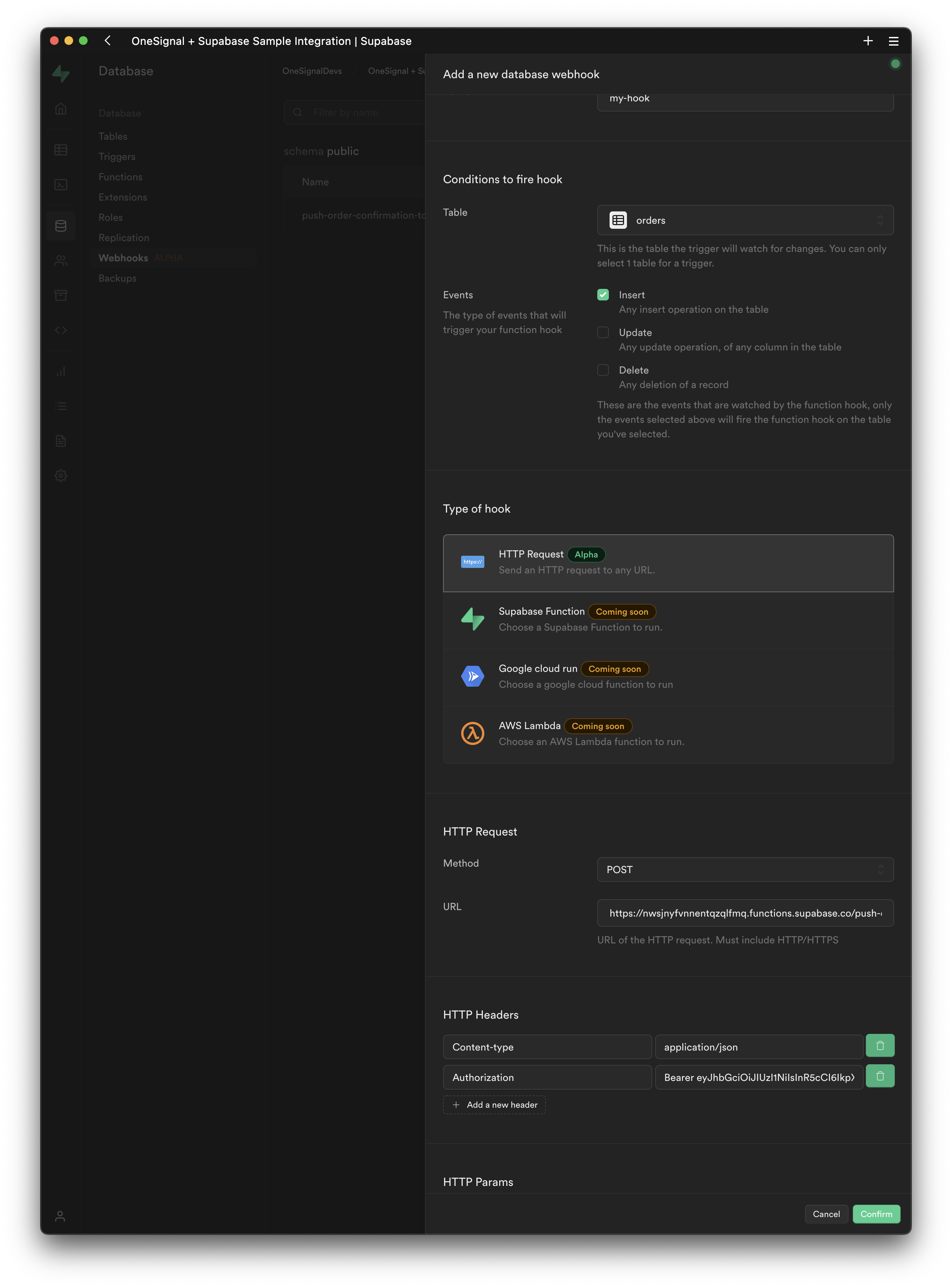Image resolution: width=952 pixels, height=1288 pixels.
Task: Open the Authentication users icon
Action: pyautogui.click(x=60, y=261)
